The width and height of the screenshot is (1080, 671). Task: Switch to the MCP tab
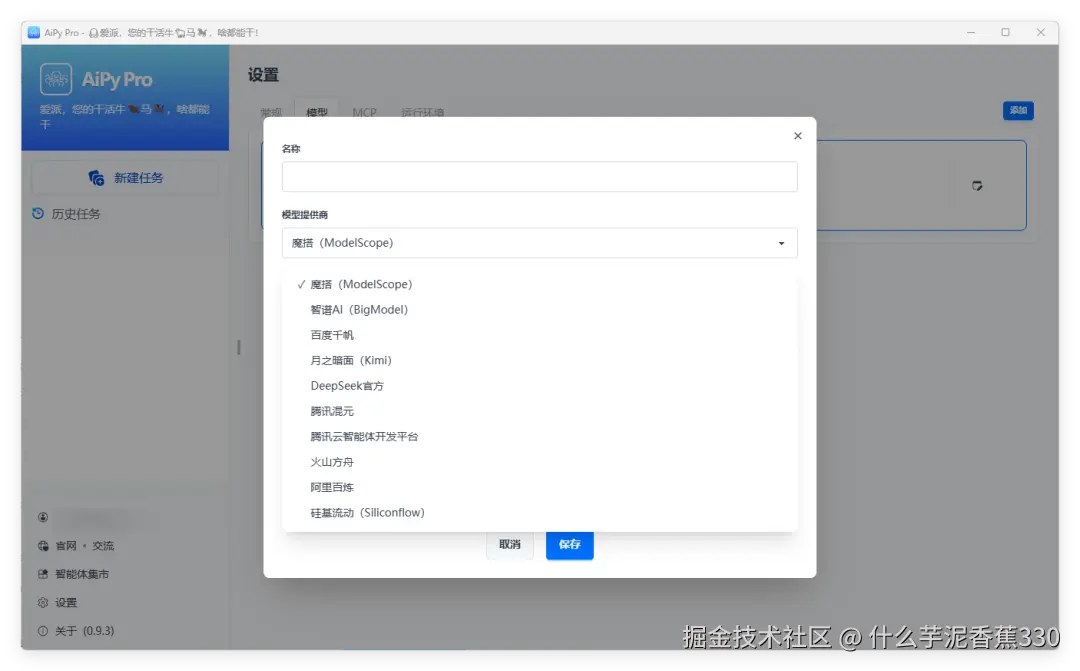tap(364, 112)
